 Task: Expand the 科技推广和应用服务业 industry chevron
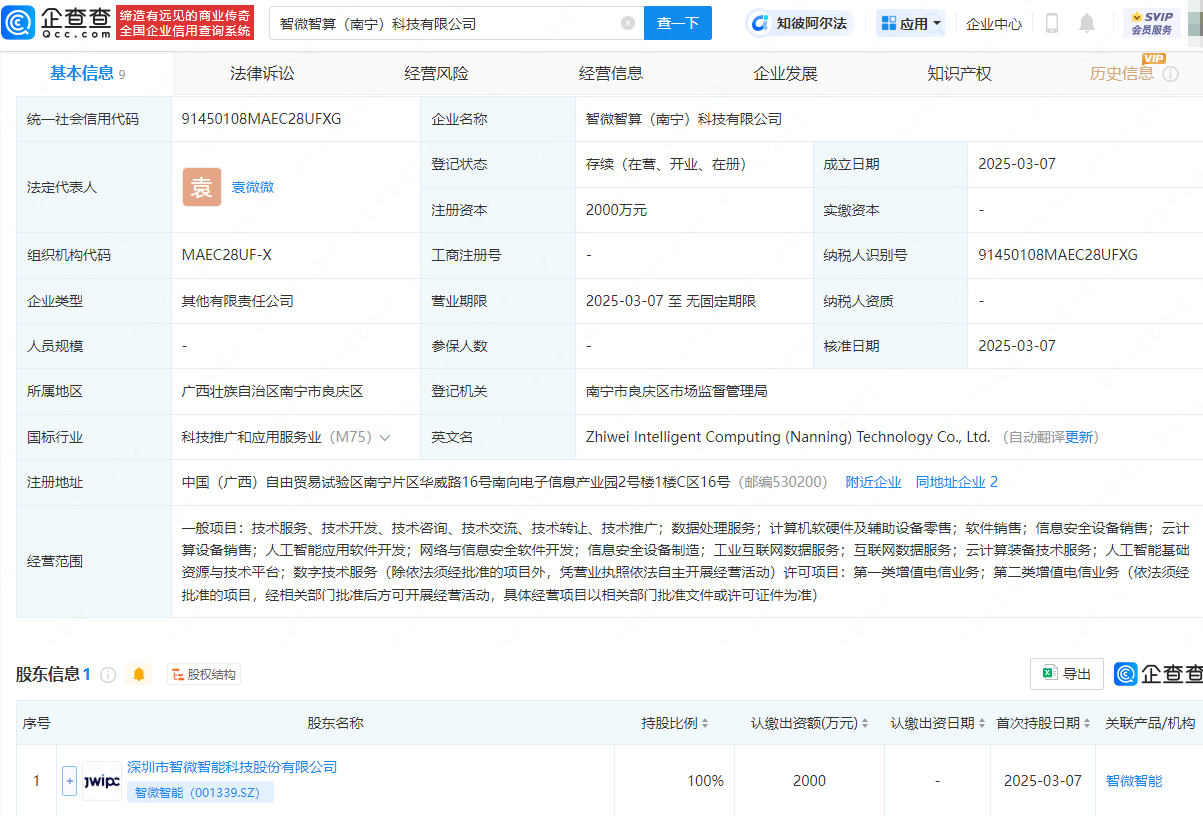(385, 438)
